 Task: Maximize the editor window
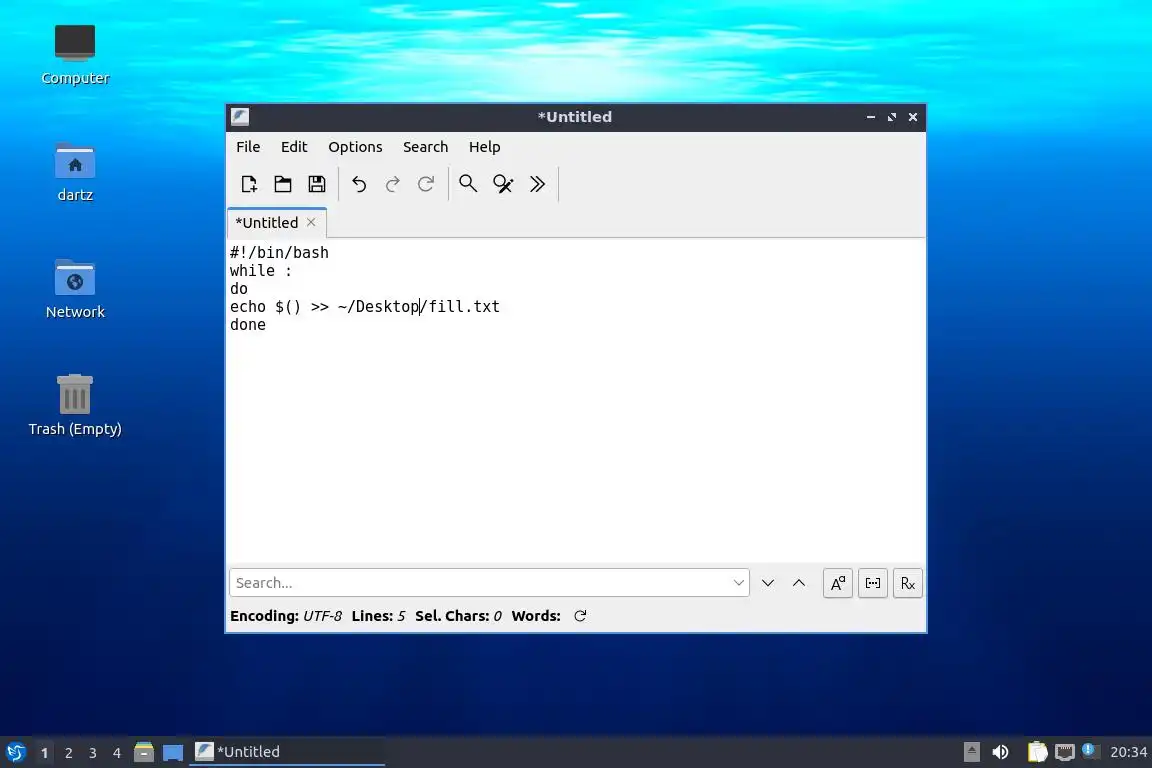892,117
